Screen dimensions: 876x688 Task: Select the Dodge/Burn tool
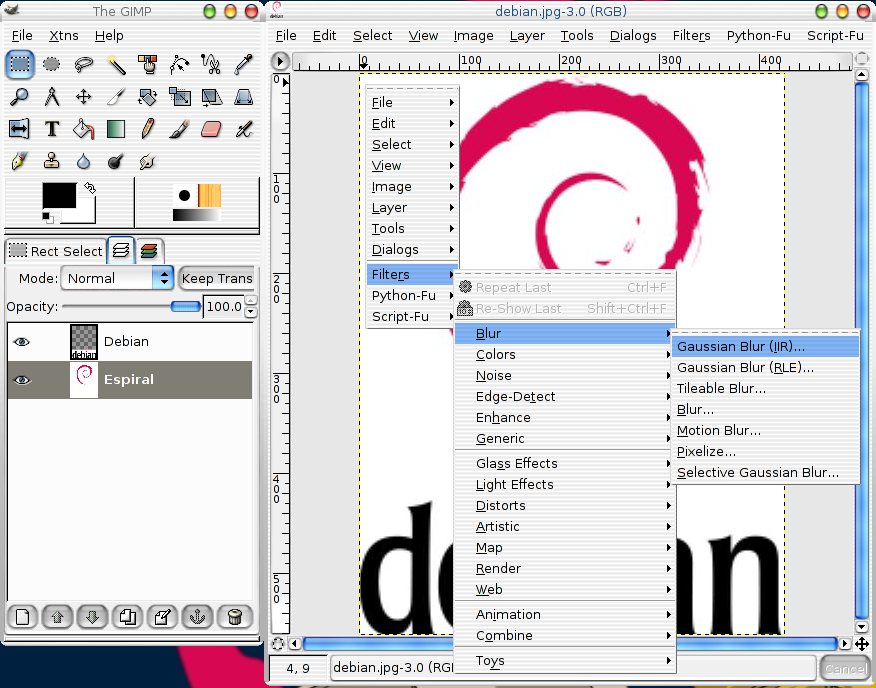pyautogui.click(x=116, y=162)
